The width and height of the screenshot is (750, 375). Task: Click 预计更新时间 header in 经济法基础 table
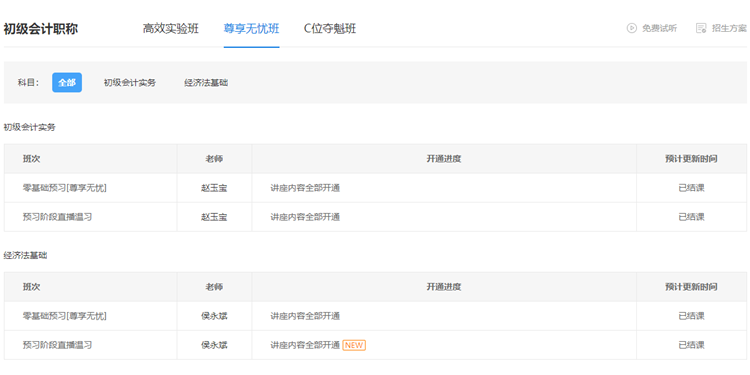pyautogui.click(x=691, y=287)
